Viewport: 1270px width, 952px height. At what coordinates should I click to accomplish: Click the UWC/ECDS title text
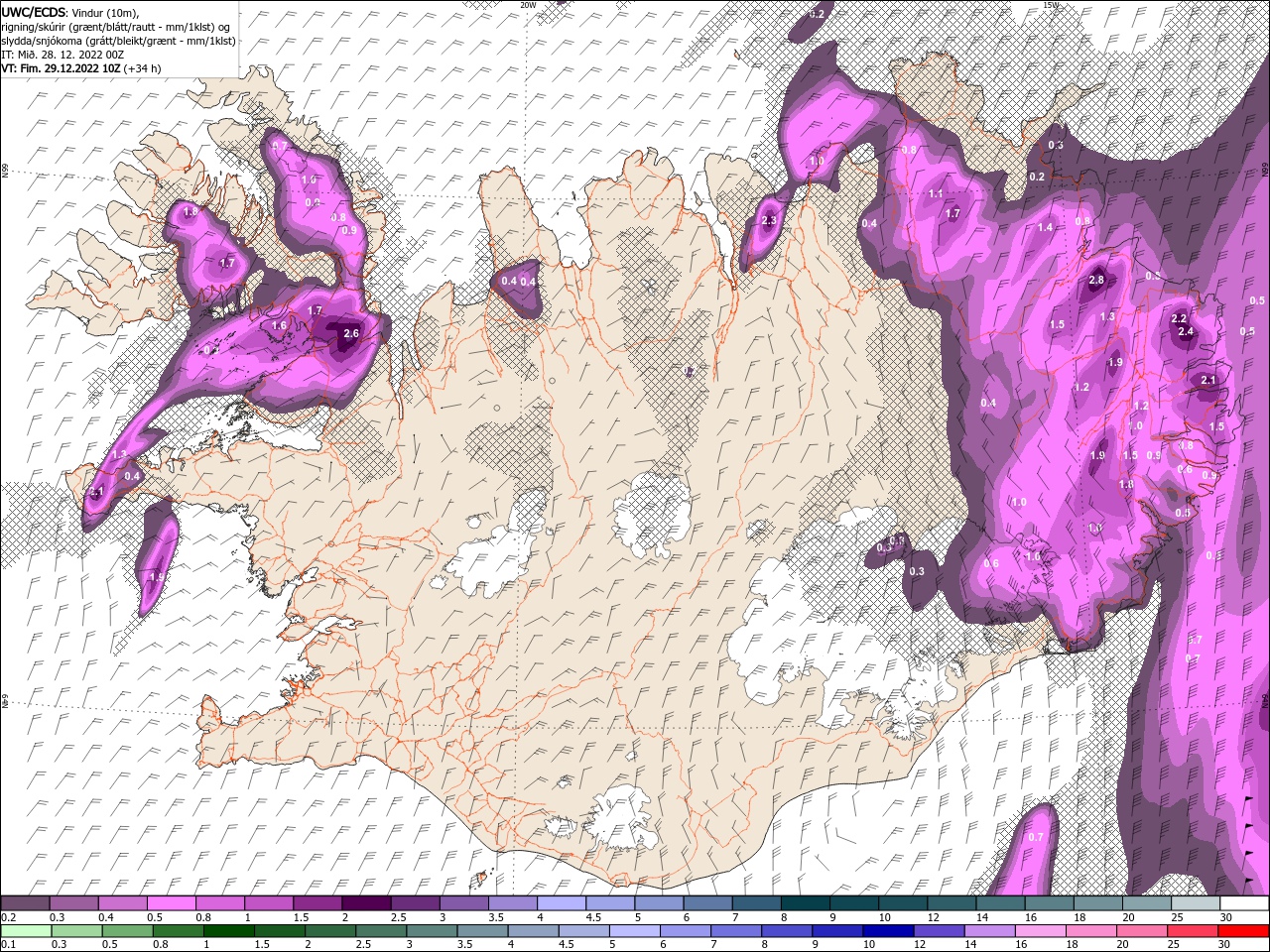[x=35, y=11]
